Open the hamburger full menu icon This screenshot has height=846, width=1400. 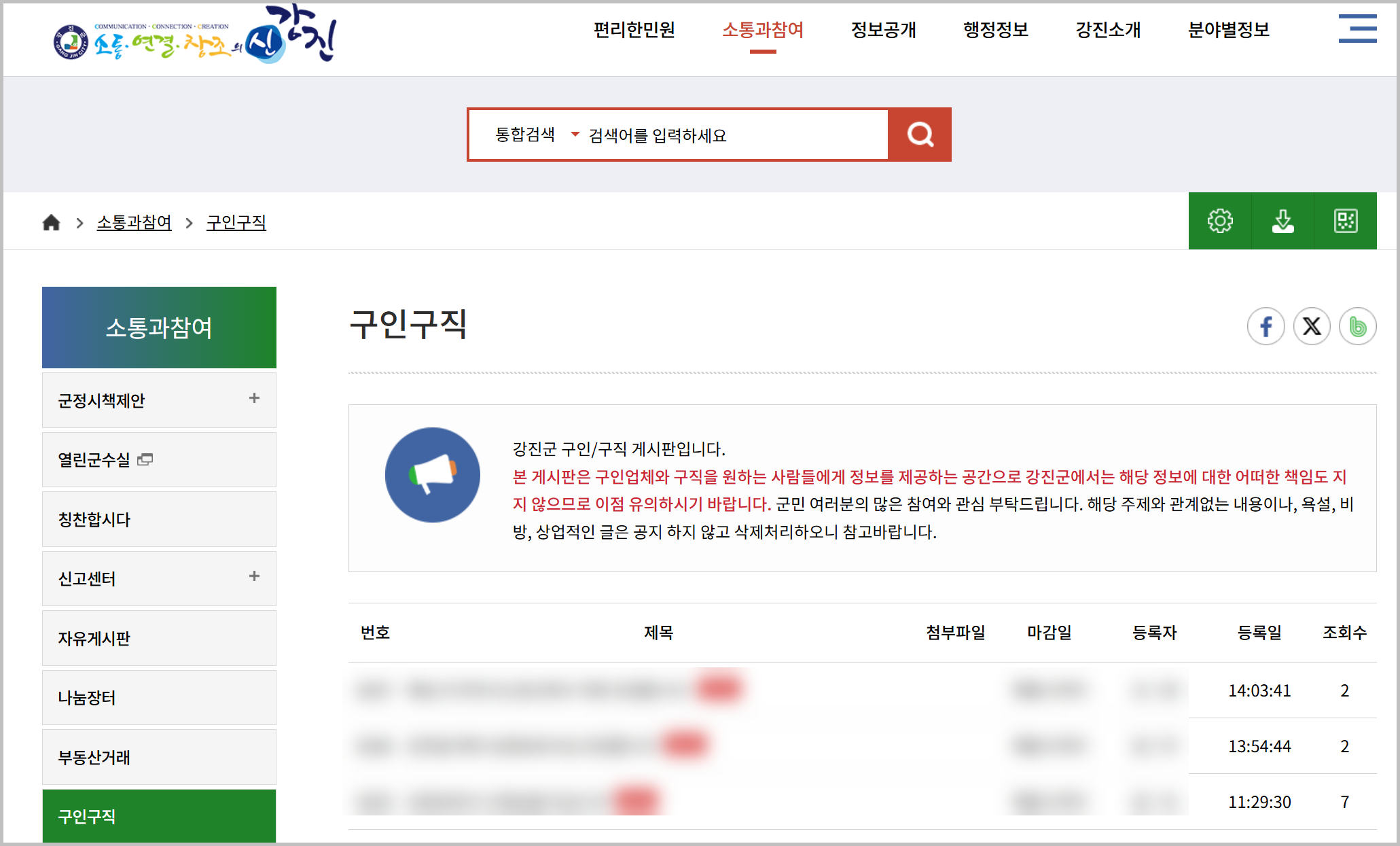coord(1357,29)
